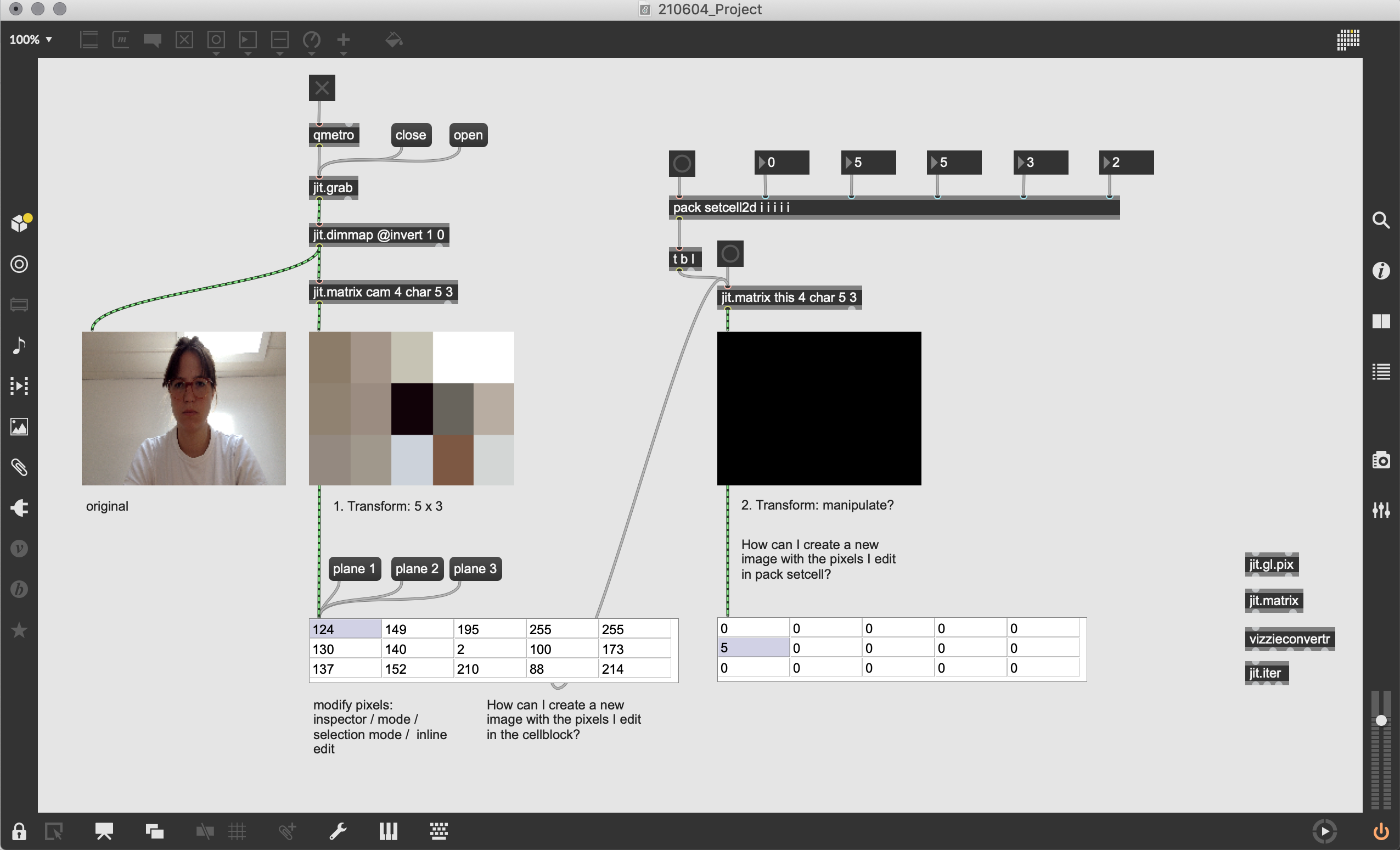The image size is (1400, 850).
Task: Open the Images browser in sidebar
Action: click(19, 427)
